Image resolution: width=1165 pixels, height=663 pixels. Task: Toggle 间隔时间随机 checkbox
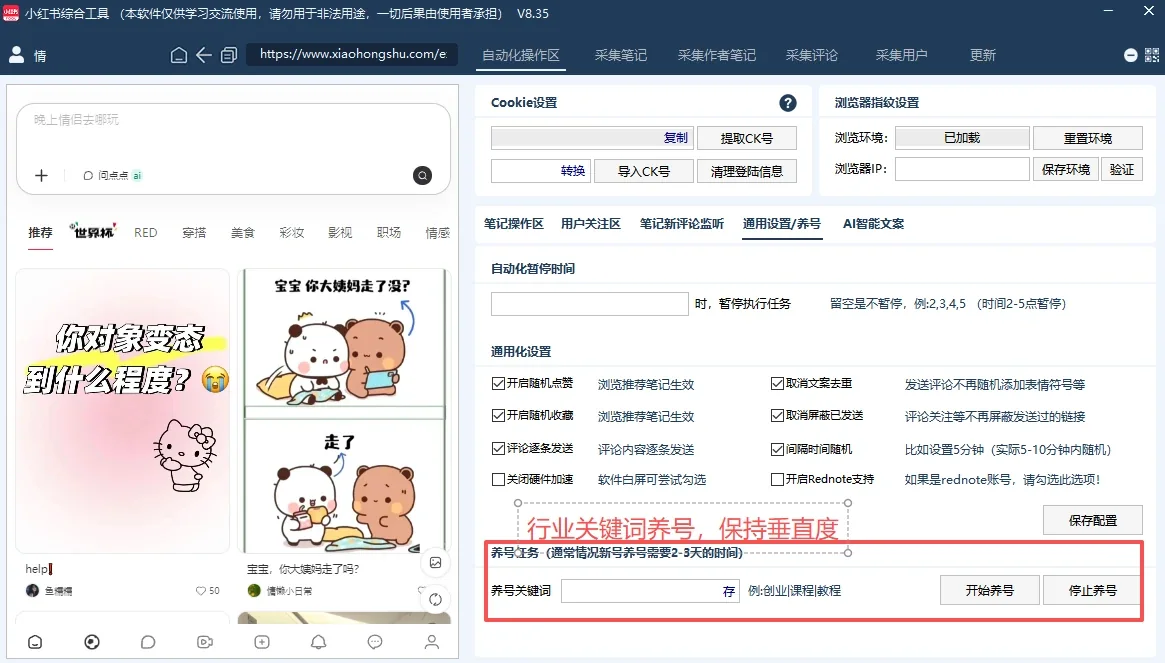pos(777,449)
